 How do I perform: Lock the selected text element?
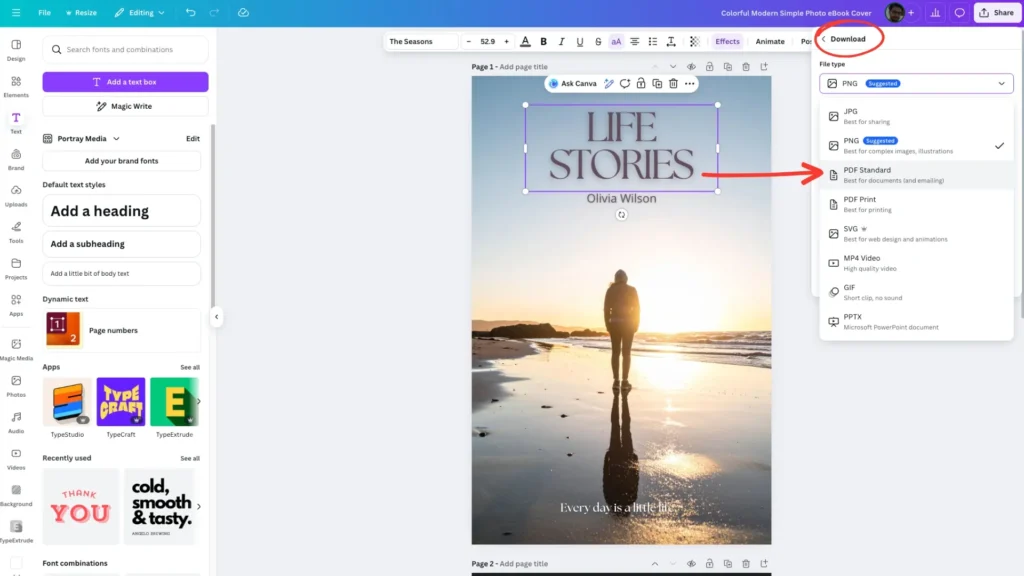(x=642, y=83)
